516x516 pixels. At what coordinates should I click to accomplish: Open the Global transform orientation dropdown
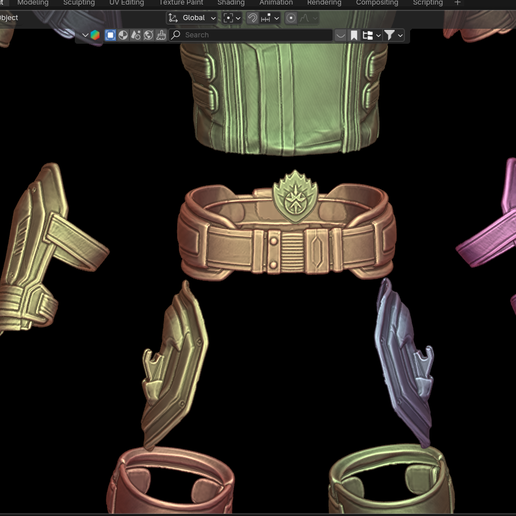pyautogui.click(x=192, y=18)
